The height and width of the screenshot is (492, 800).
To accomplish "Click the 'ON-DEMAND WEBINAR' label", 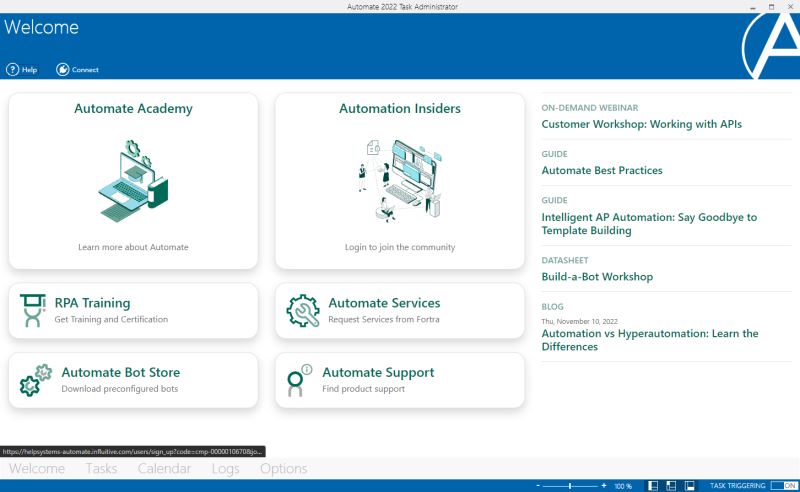I will [590, 108].
